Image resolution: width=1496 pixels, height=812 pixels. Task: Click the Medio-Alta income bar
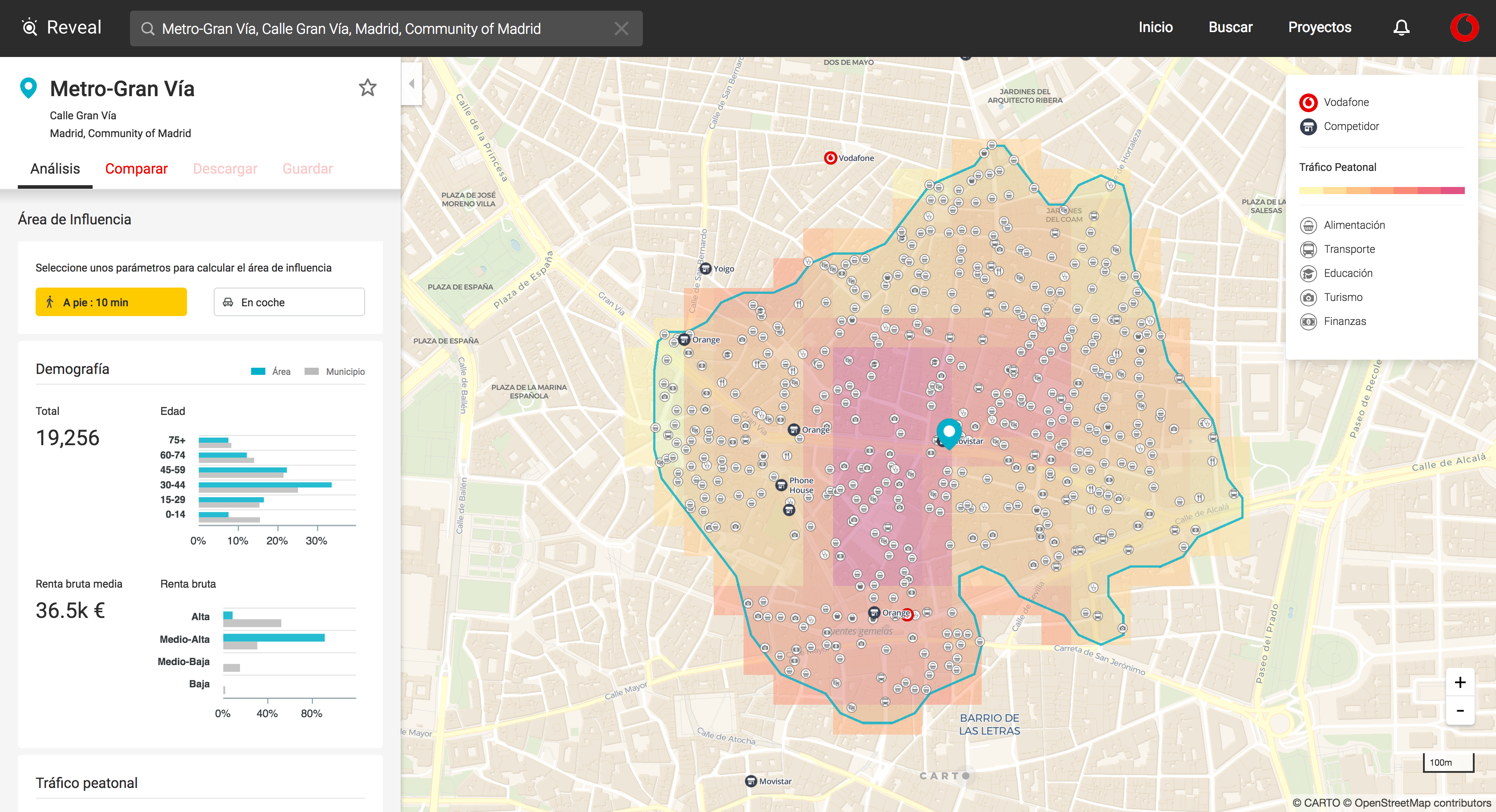[274, 638]
